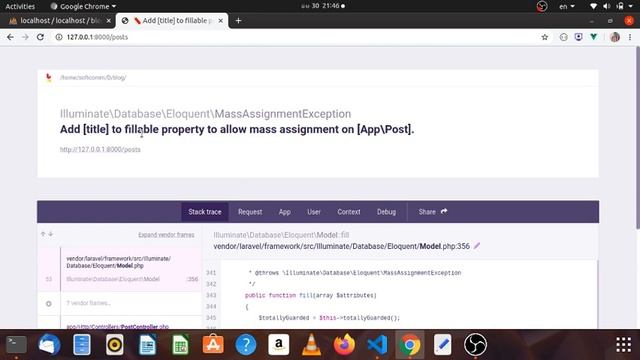Open Firefox from the dock

(x=344, y=344)
